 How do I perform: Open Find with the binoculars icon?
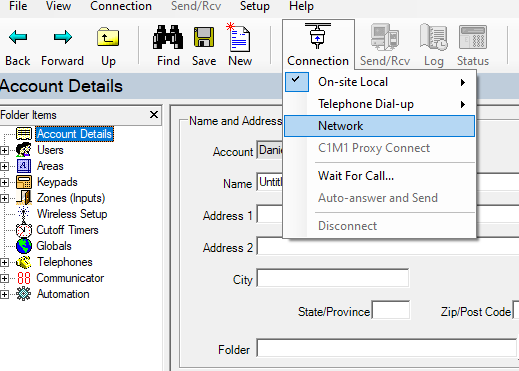pos(168,37)
